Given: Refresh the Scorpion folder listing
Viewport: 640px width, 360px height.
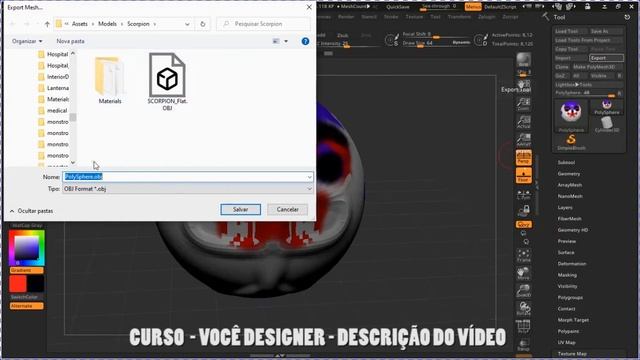Looking at the screenshot, I should [x=202, y=24].
